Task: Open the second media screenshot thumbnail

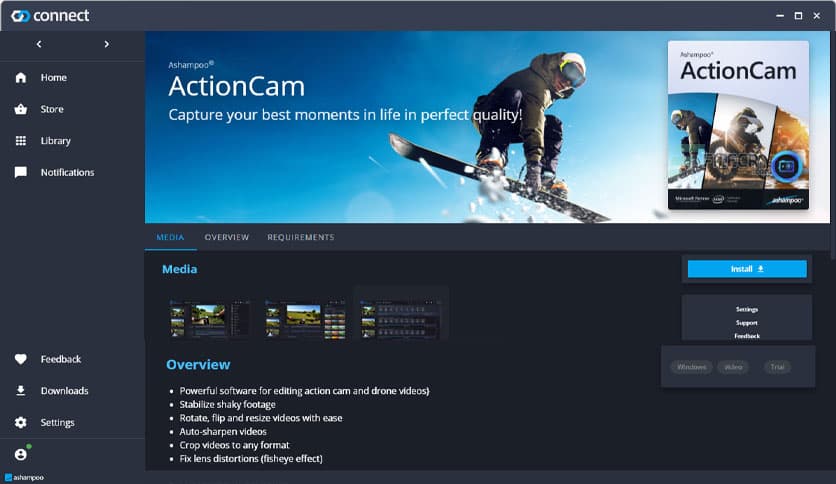Action: (305, 319)
